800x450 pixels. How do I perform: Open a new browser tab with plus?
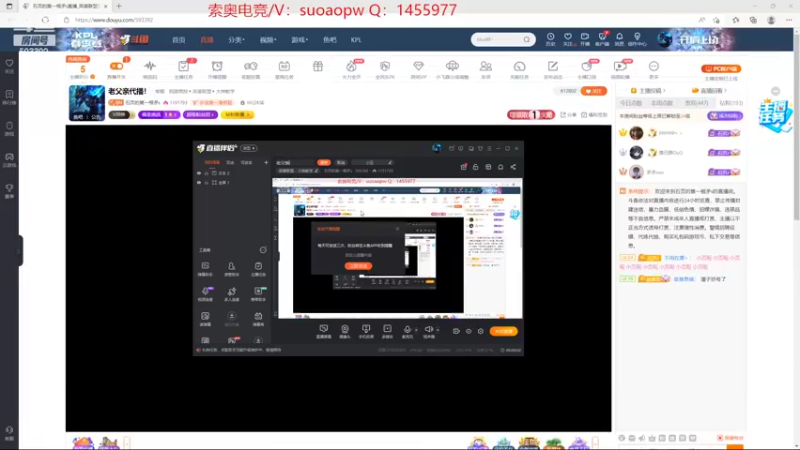pyautogui.click(x=118, y=6)
